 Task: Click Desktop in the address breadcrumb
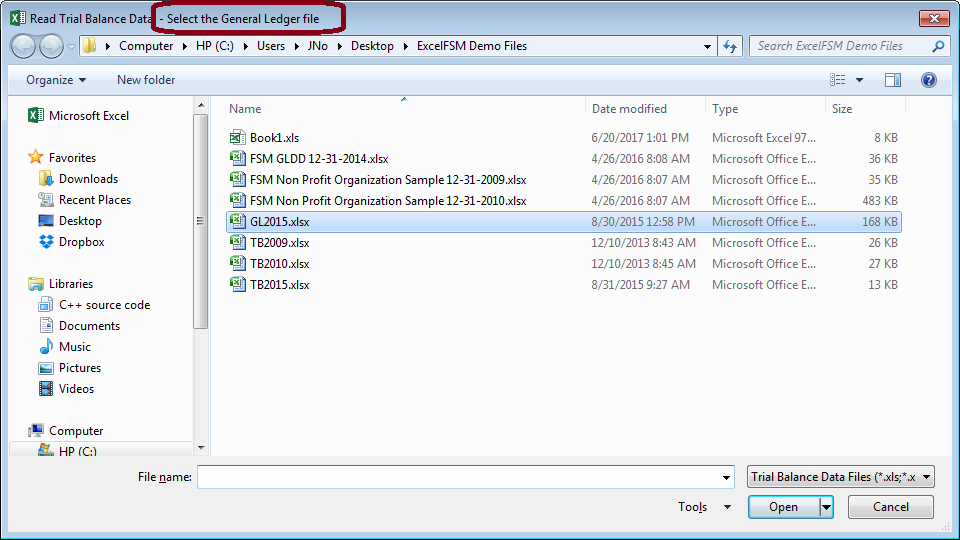coord(372,46)
